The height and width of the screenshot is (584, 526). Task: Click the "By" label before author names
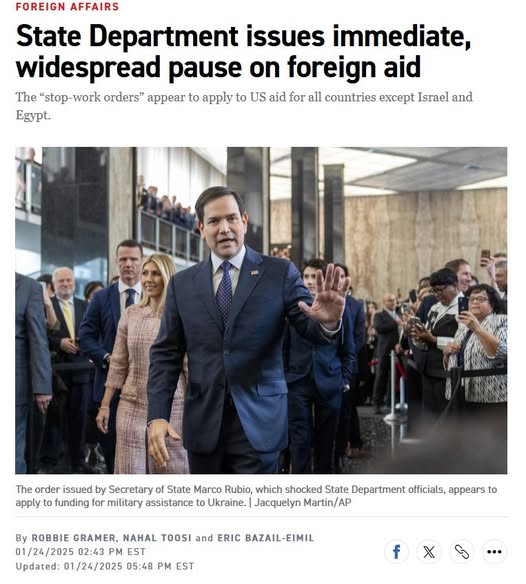click(21, 538)
